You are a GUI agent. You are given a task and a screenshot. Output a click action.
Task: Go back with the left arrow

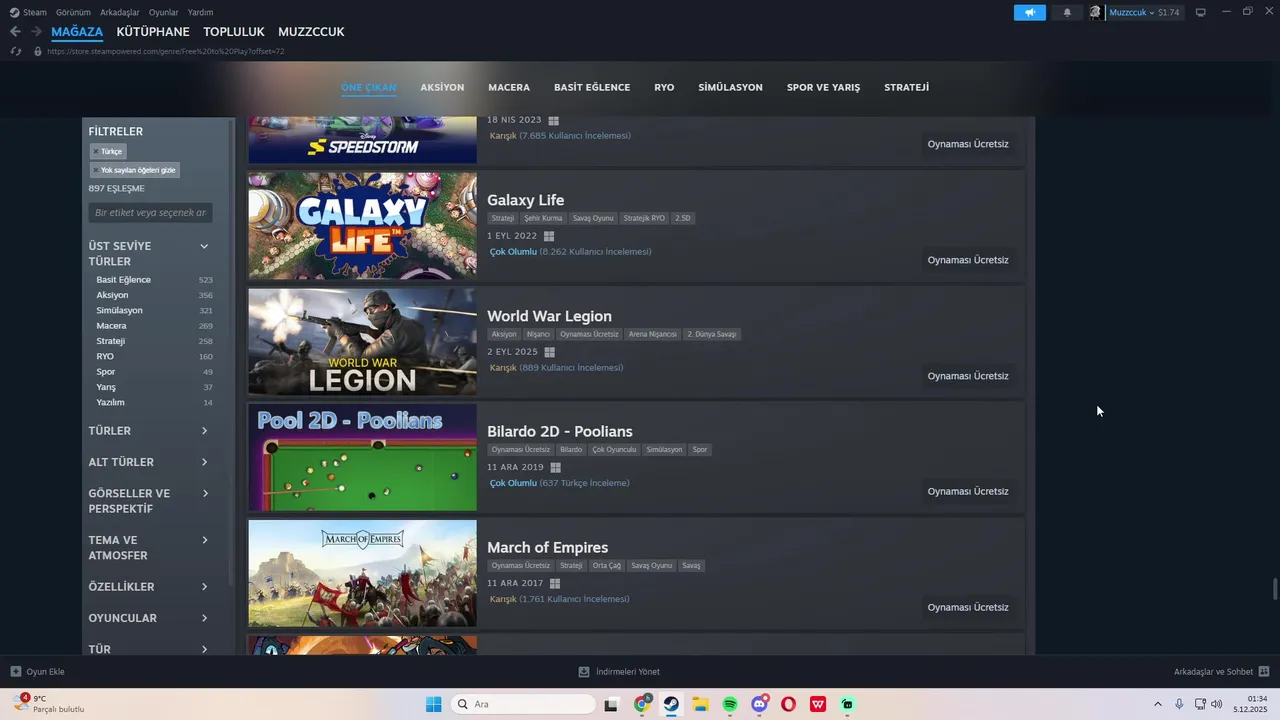[x=15, y=32]
